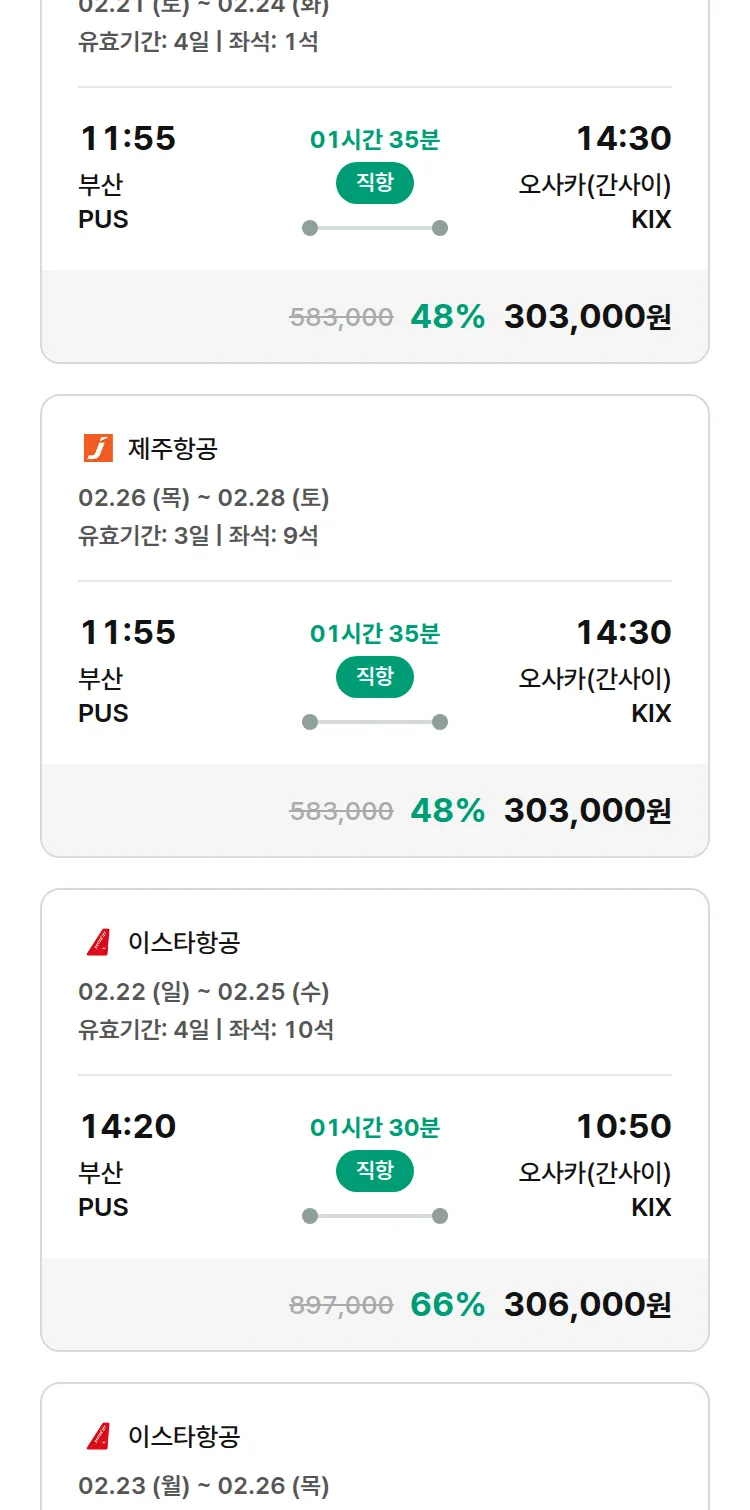Open the 303,000원 fare on the 9석 flight

click(x=587, y=810)
